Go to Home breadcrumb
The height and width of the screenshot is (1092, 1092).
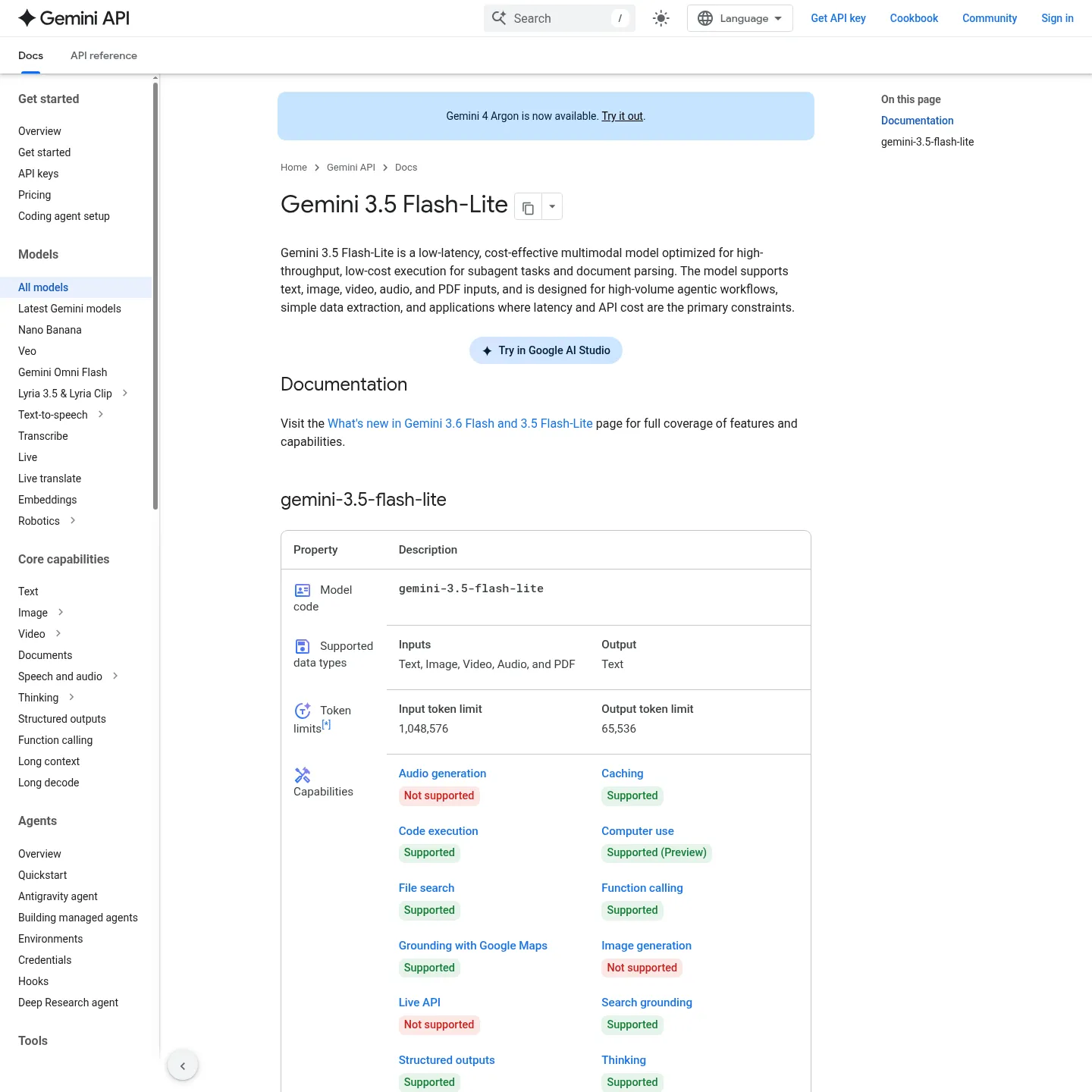[x=293, y=168]
